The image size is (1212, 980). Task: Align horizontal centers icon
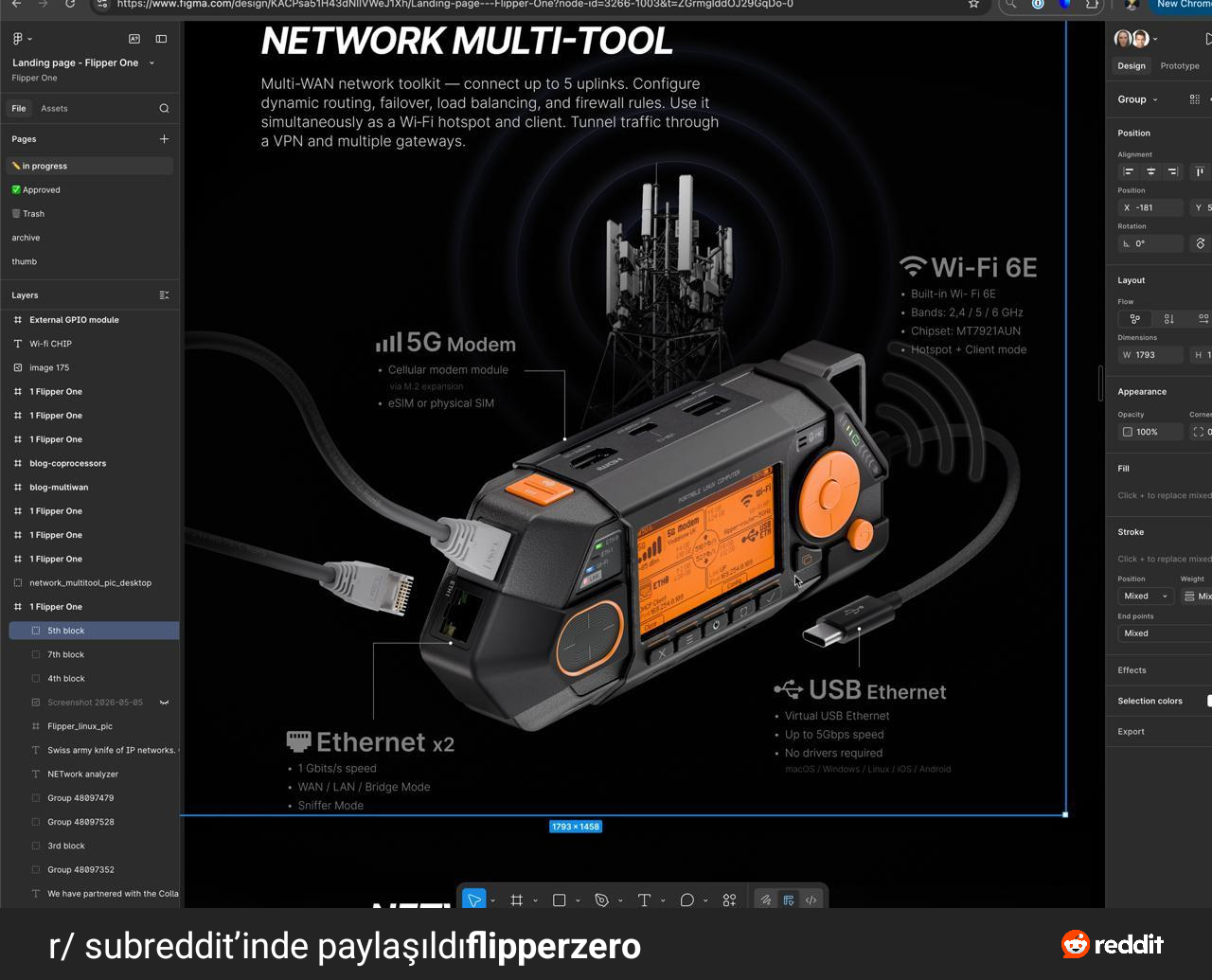(1150, 171)
